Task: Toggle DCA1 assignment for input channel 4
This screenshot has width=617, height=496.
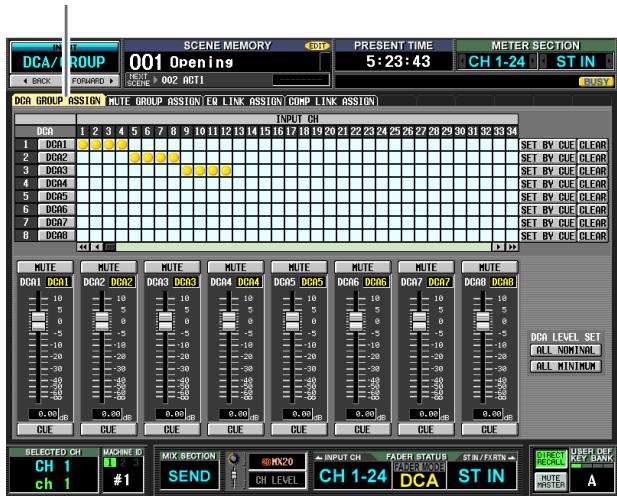Action: [122, 145]
